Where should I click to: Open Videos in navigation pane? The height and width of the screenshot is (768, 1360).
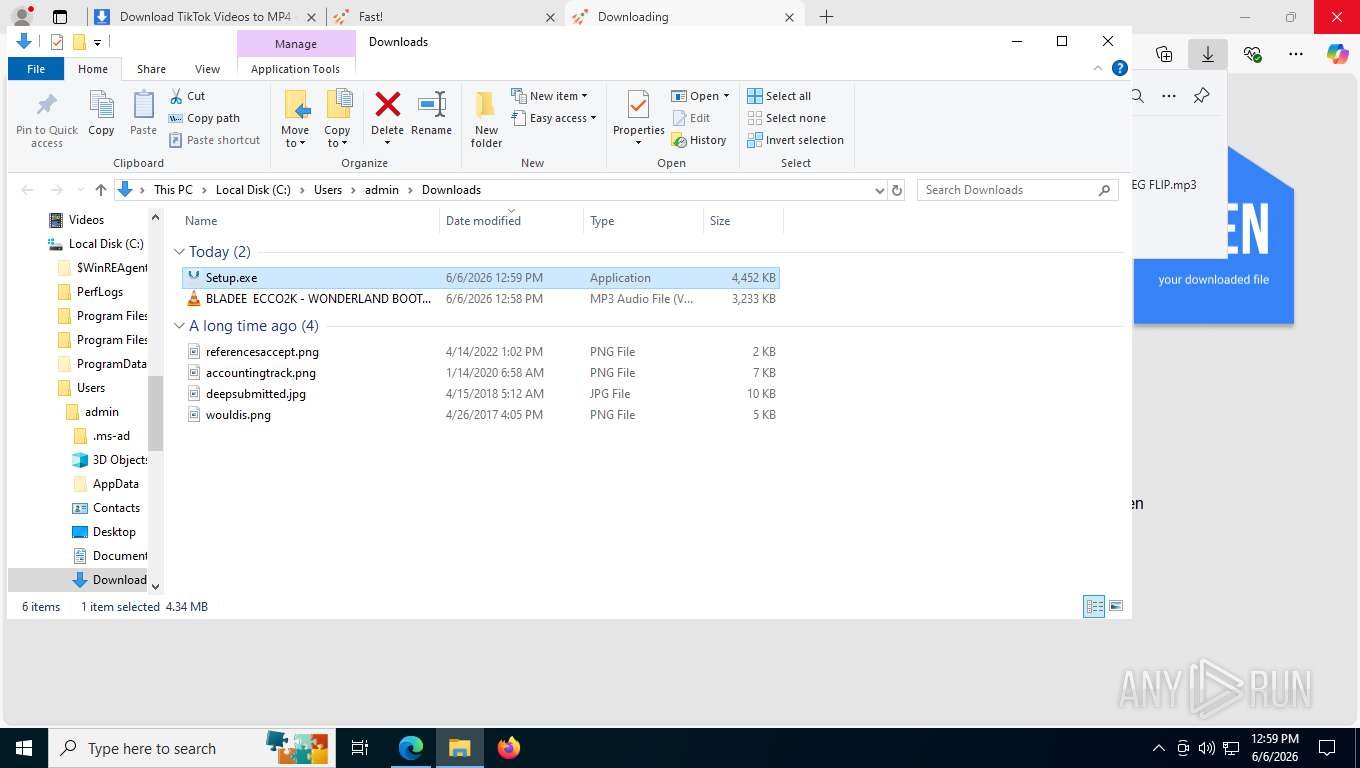click(x=86, y=220)
